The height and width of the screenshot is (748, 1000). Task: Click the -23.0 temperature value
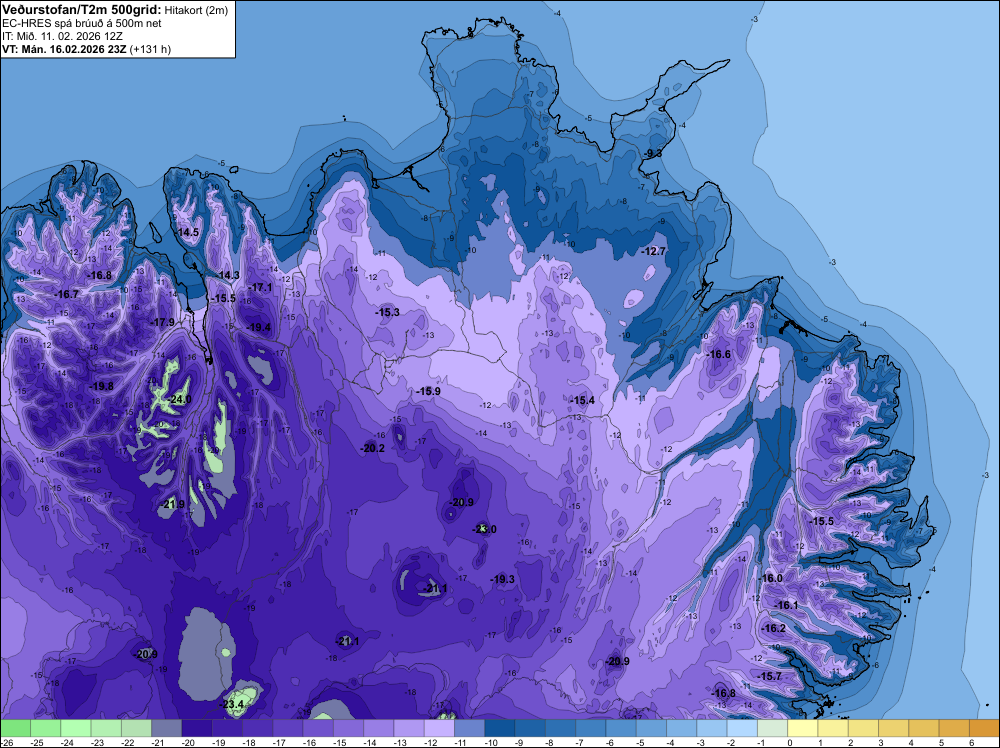coord(484,529)
